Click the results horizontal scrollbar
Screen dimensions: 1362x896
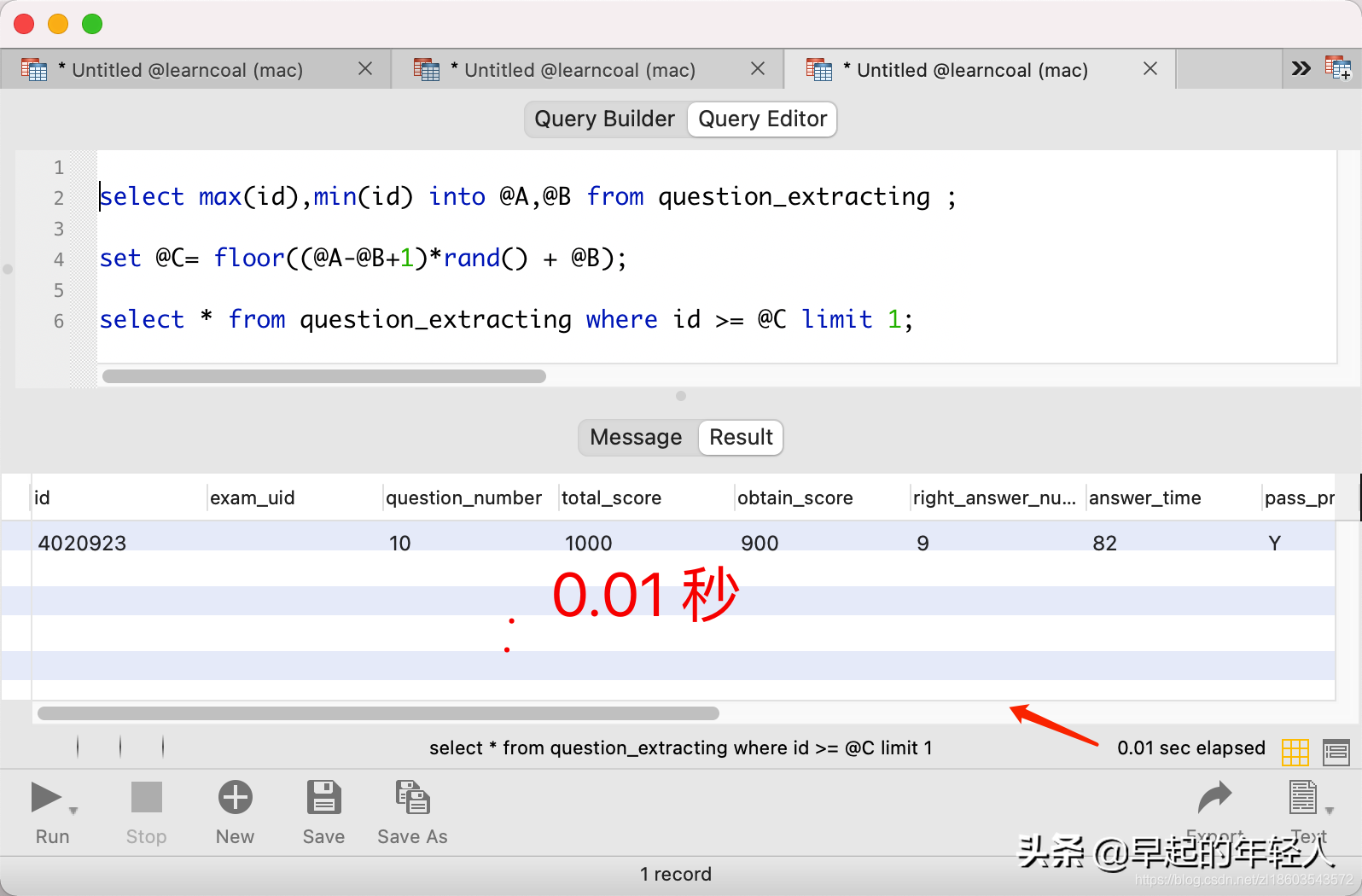[378, 713]
